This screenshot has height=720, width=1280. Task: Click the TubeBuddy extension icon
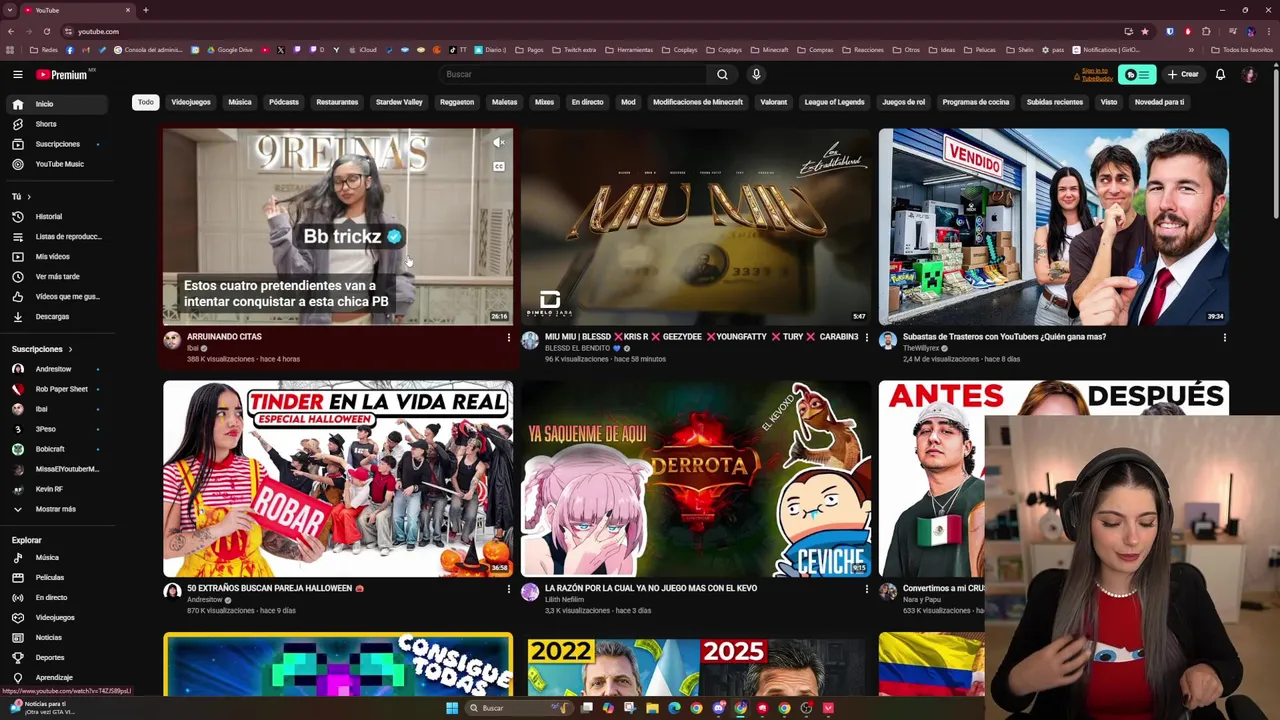click(x=1136, y=74)
